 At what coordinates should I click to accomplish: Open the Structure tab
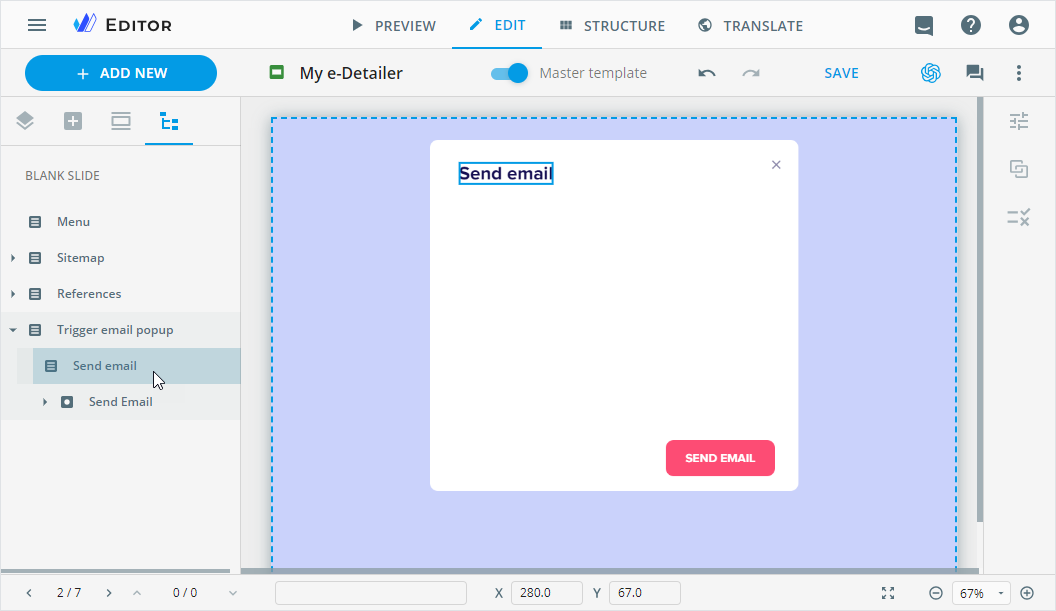[612, 25]
